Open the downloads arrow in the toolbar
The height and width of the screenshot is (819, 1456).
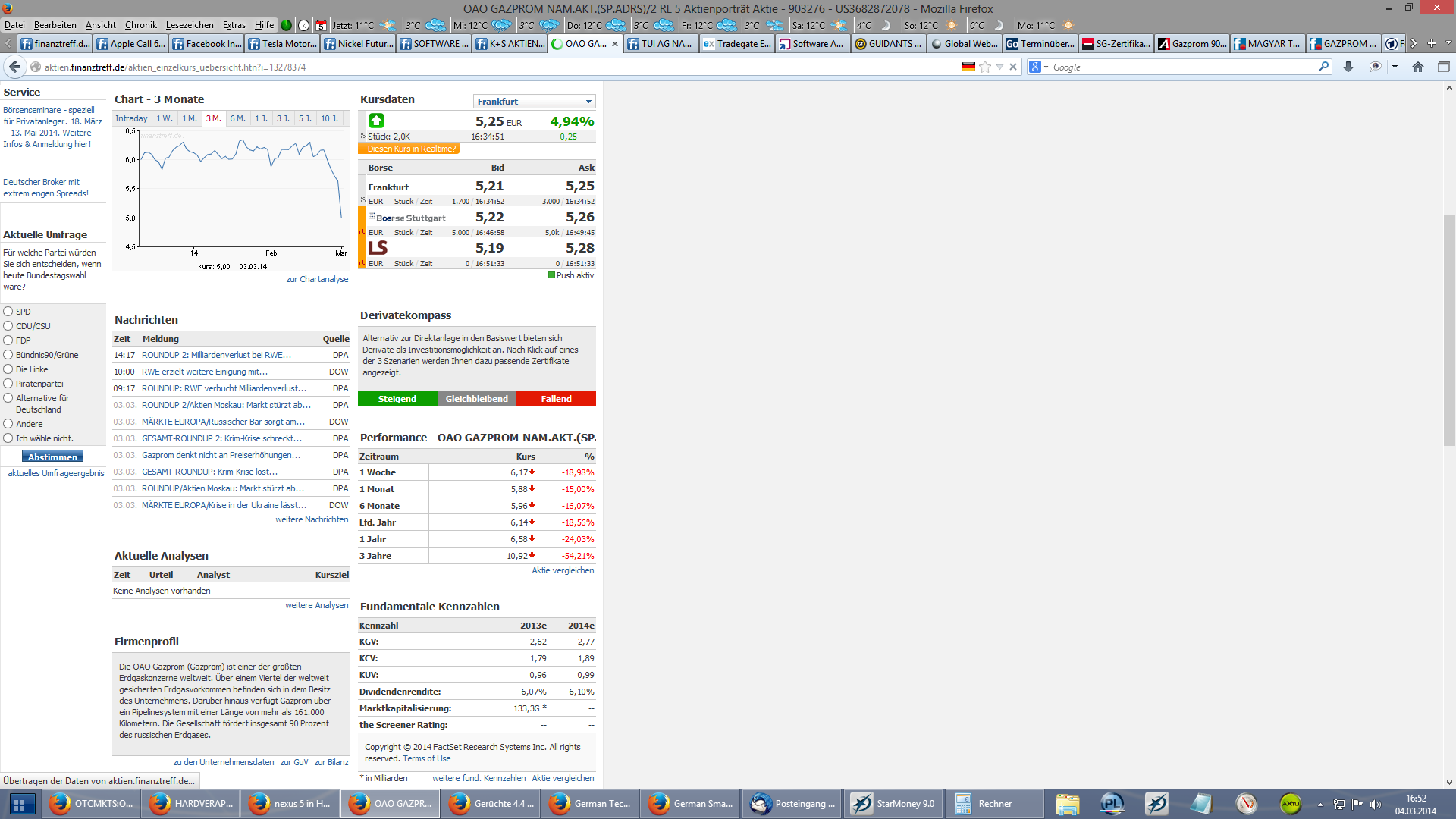pos(1348,67)
